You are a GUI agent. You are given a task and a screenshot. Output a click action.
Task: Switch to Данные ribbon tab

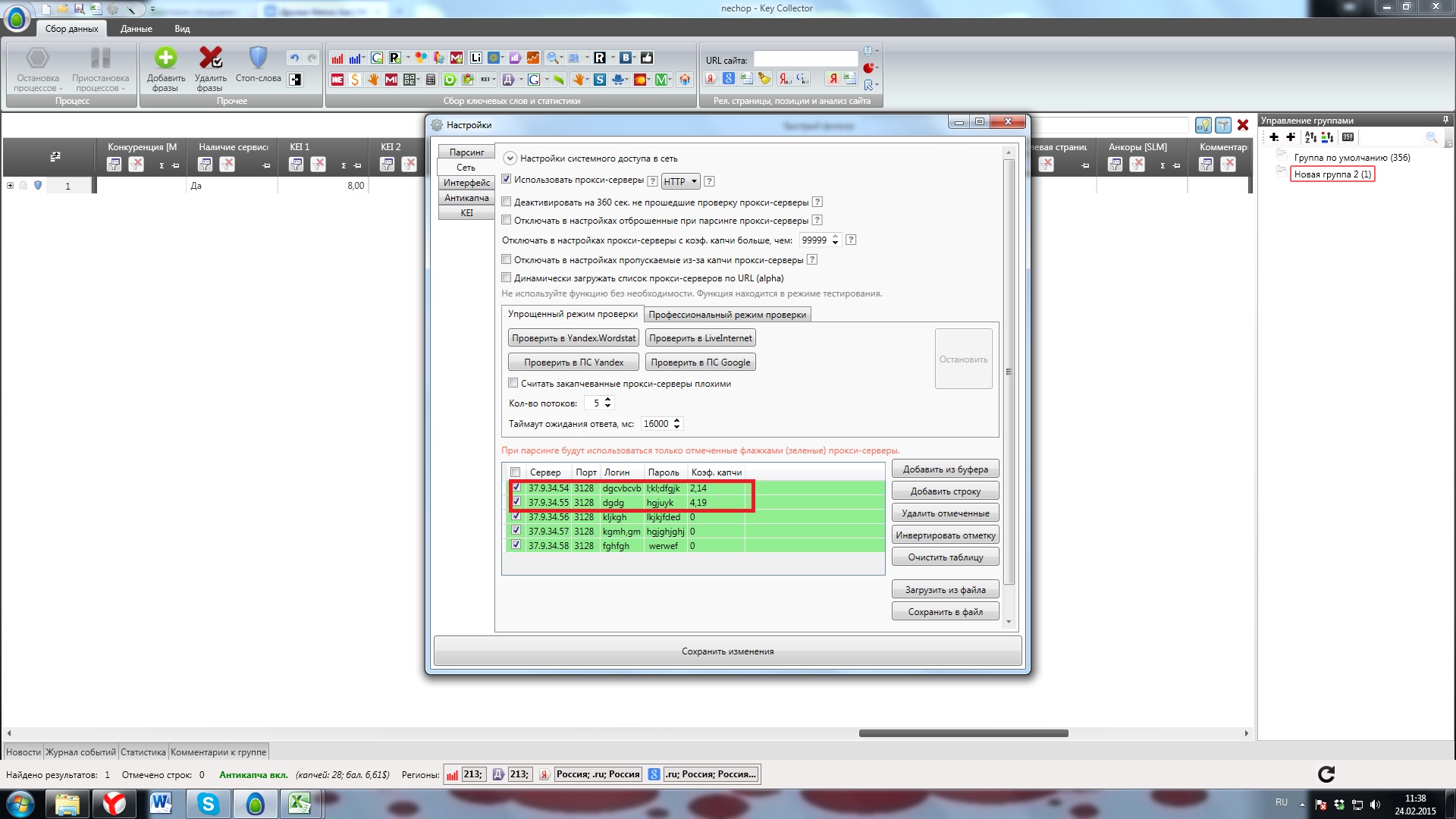[136, 29]
